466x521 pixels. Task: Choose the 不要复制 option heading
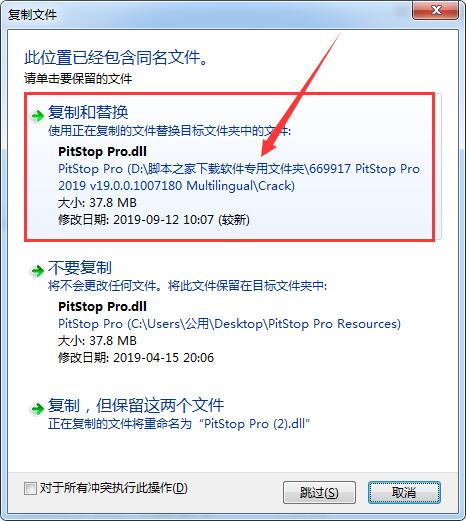[x=80, y=267]
